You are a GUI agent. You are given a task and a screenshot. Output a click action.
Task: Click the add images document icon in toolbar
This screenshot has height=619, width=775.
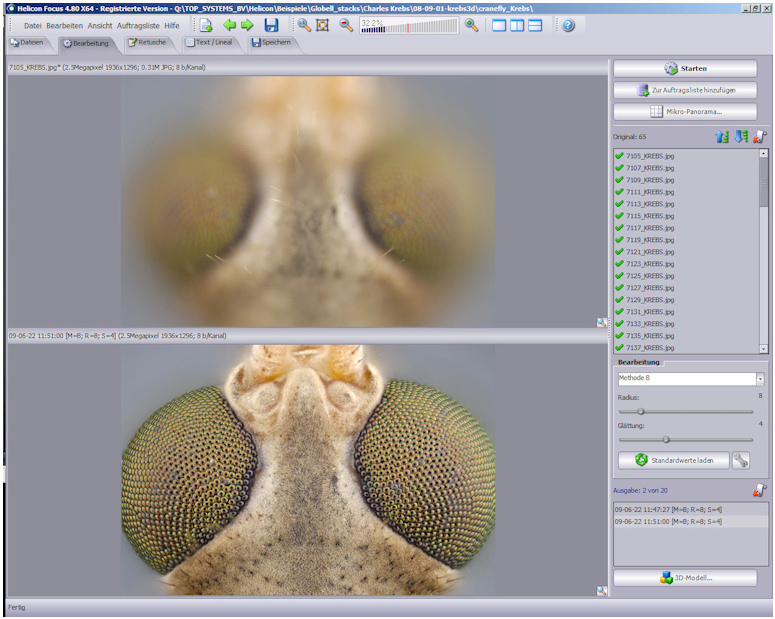point(206,25)
